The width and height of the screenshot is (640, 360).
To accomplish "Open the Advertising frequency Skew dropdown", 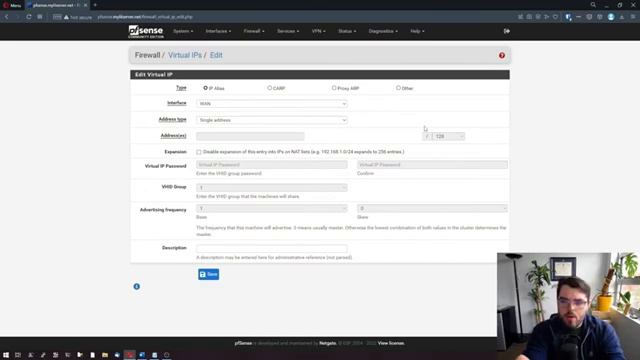I will tap(432, 209).
